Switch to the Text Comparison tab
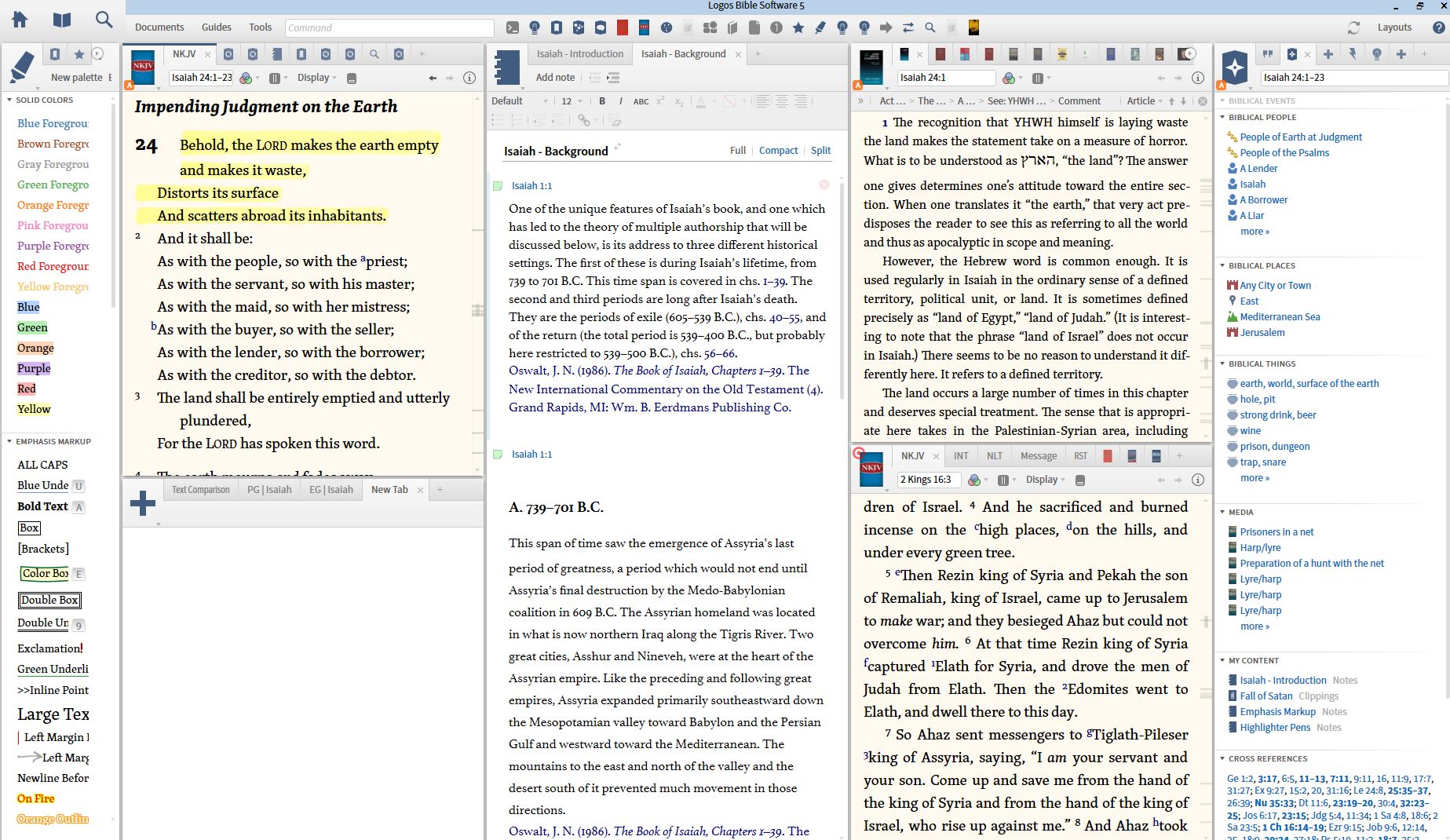This screenshot has width=1450, height=840. click(201, 490)
